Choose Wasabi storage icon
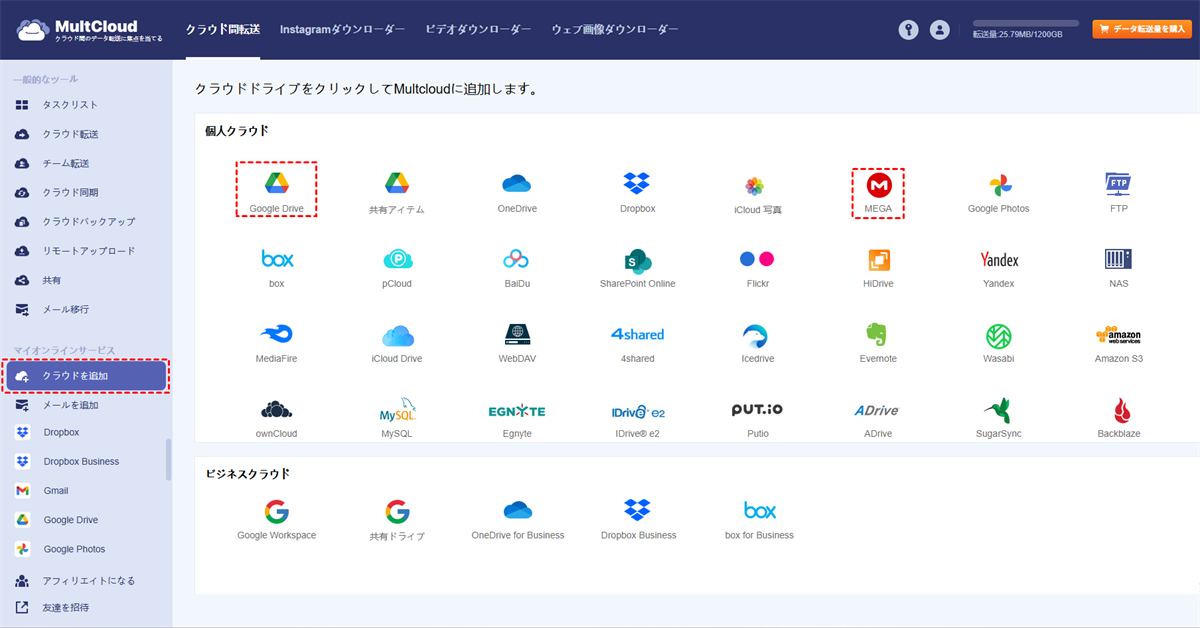The height and width of the screenshot is (628, 1200). click(998, 335)
